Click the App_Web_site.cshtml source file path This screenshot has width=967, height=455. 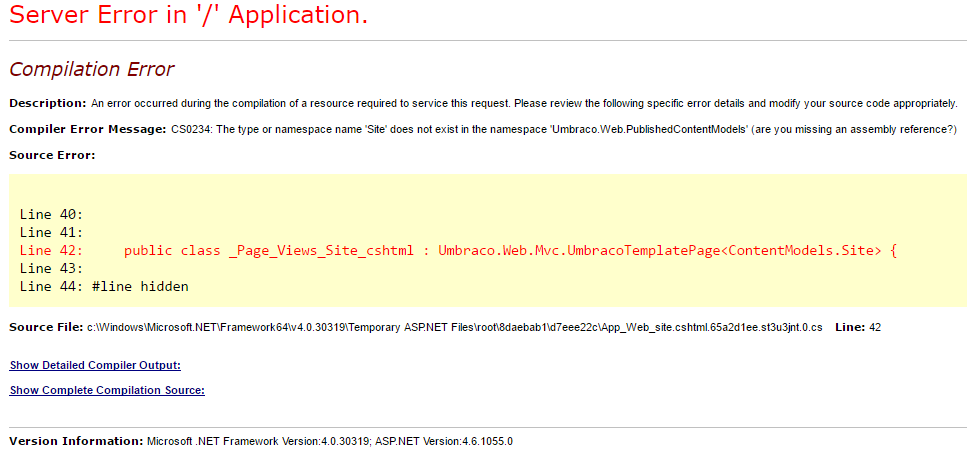coord(455,327)
